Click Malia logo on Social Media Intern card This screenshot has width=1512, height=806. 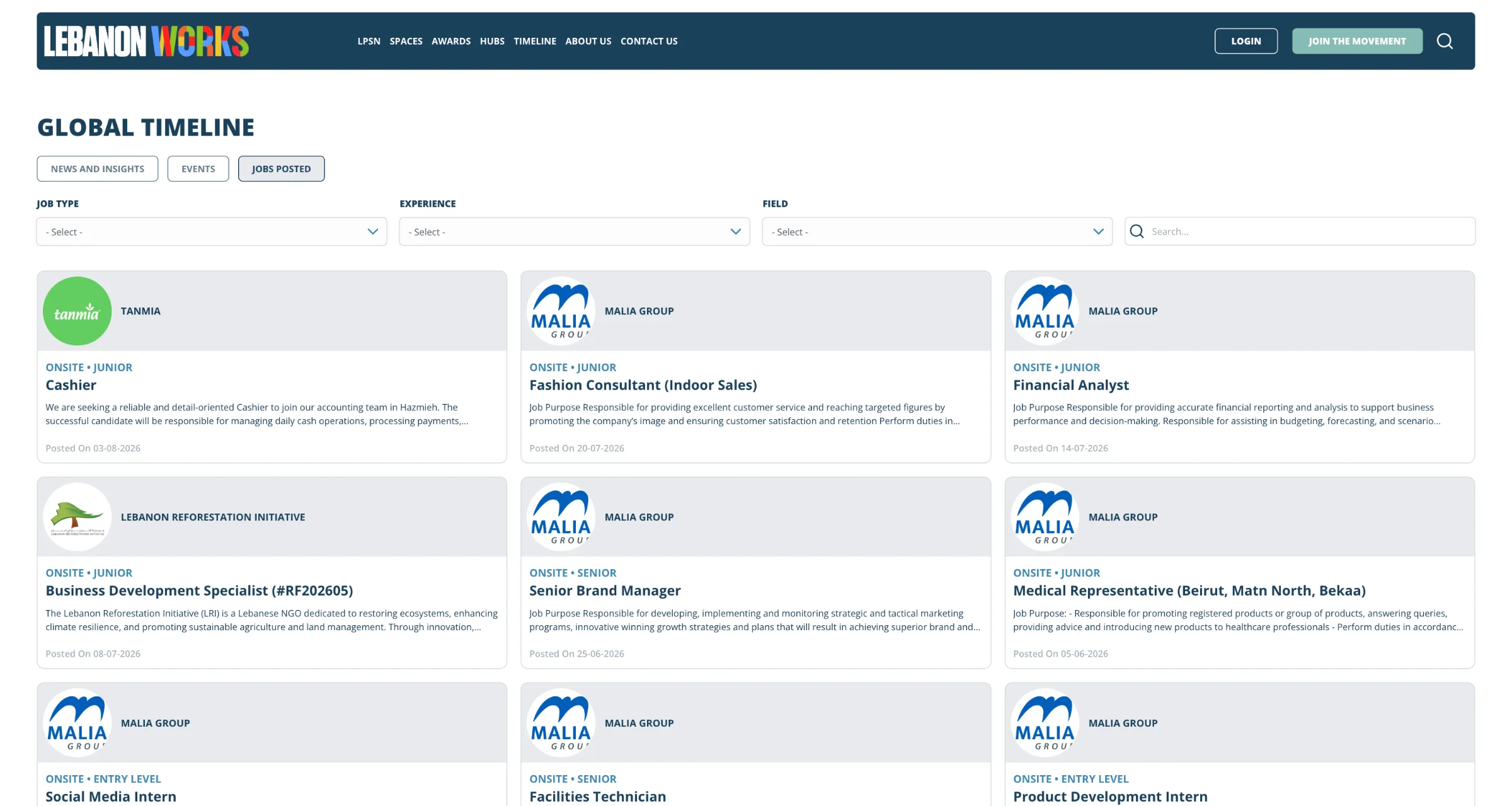[x=77, y=723]
